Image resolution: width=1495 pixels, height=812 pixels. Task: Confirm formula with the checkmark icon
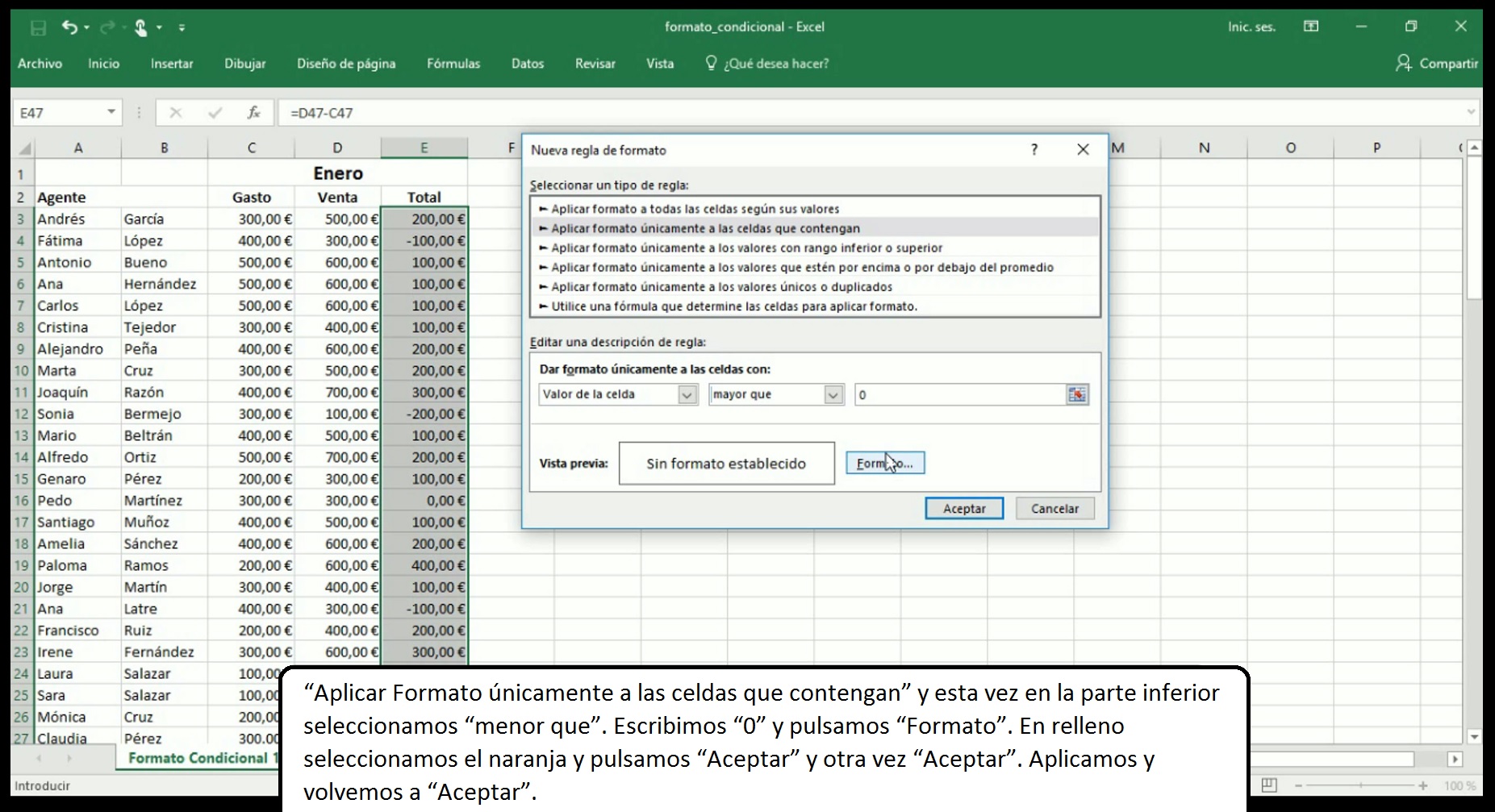215,113
